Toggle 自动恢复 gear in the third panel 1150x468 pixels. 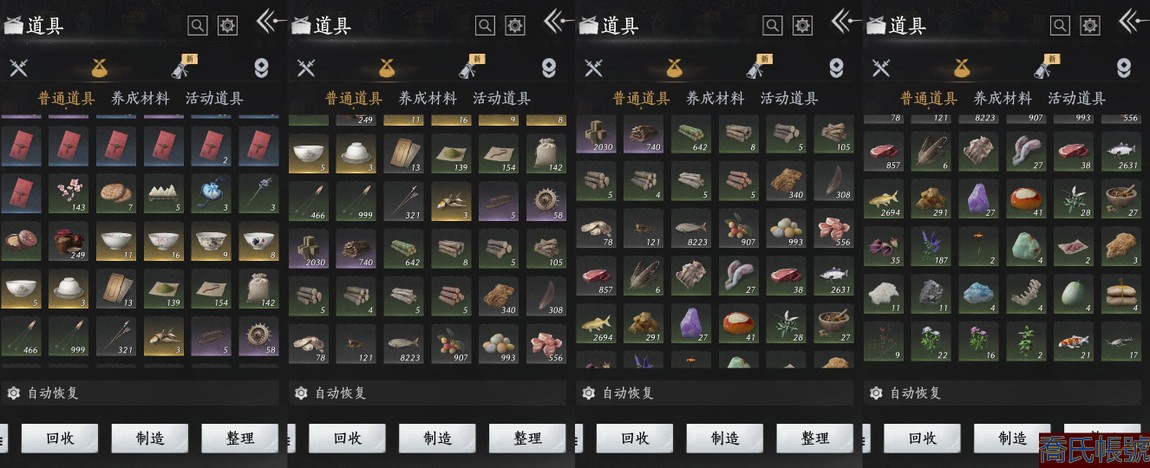point(588,393)
